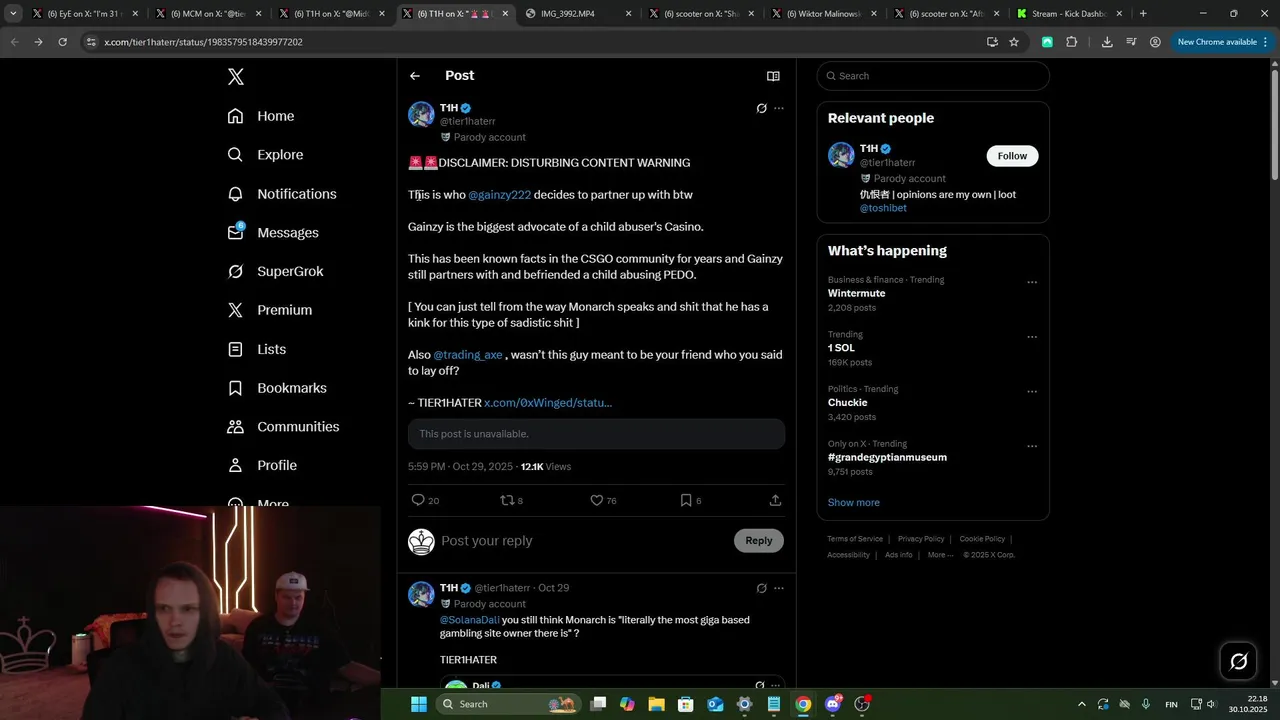Click the Reply button
The image size is (1280, 720).
point(759,541)
